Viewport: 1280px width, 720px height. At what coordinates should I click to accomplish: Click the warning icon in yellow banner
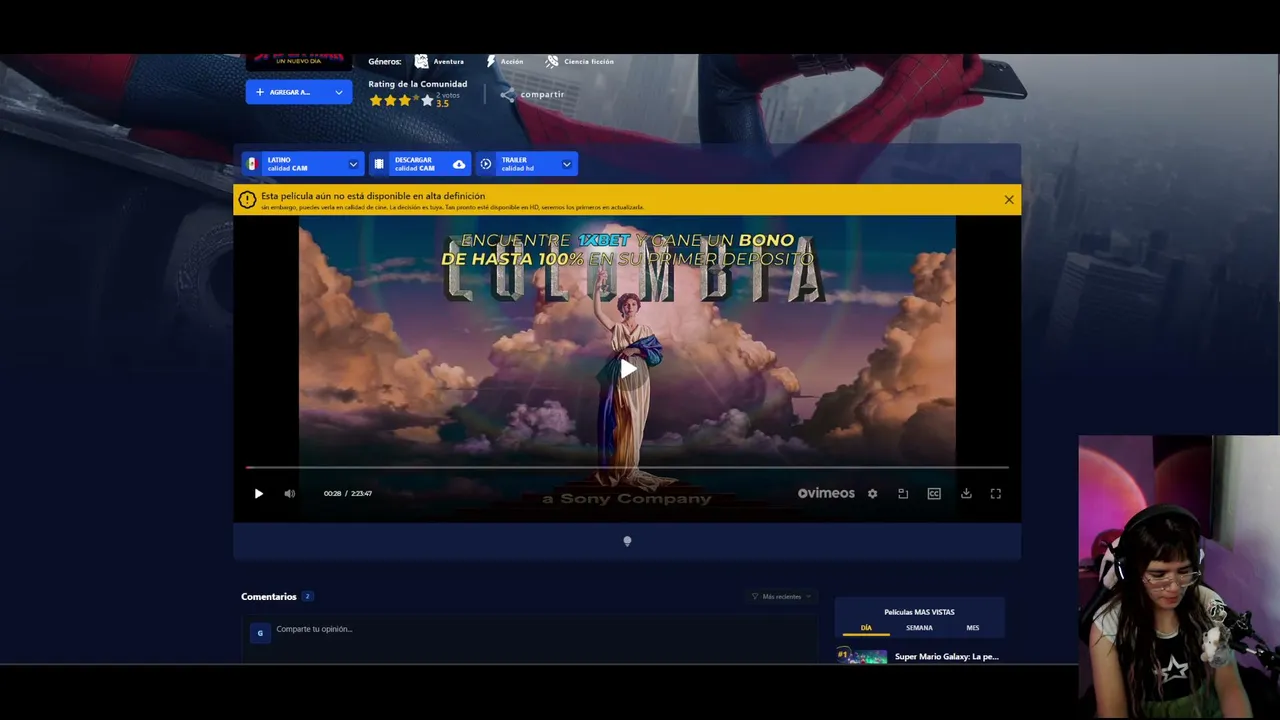[247, 200]
